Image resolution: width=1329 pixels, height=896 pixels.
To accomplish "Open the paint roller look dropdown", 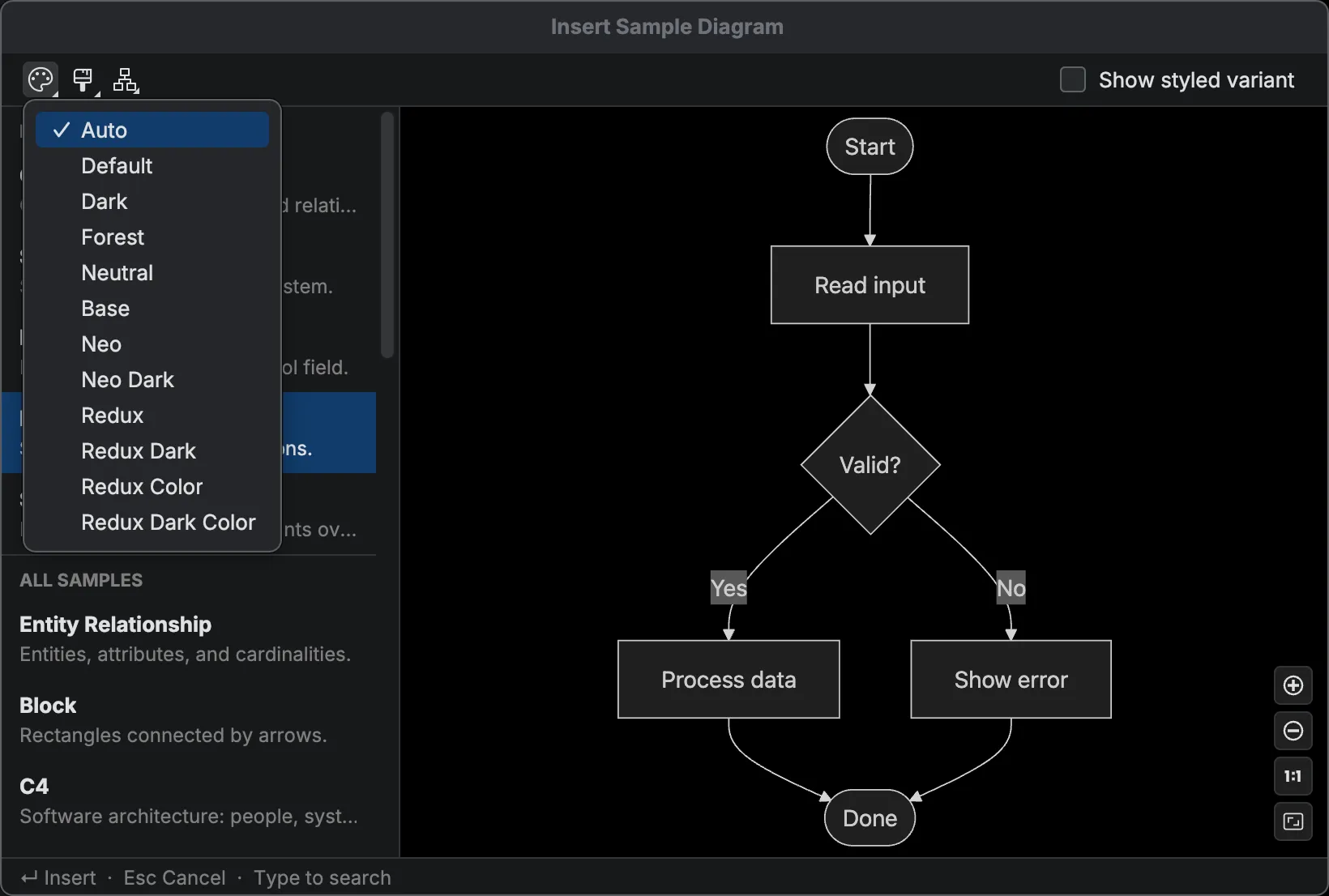I will 83,79.
